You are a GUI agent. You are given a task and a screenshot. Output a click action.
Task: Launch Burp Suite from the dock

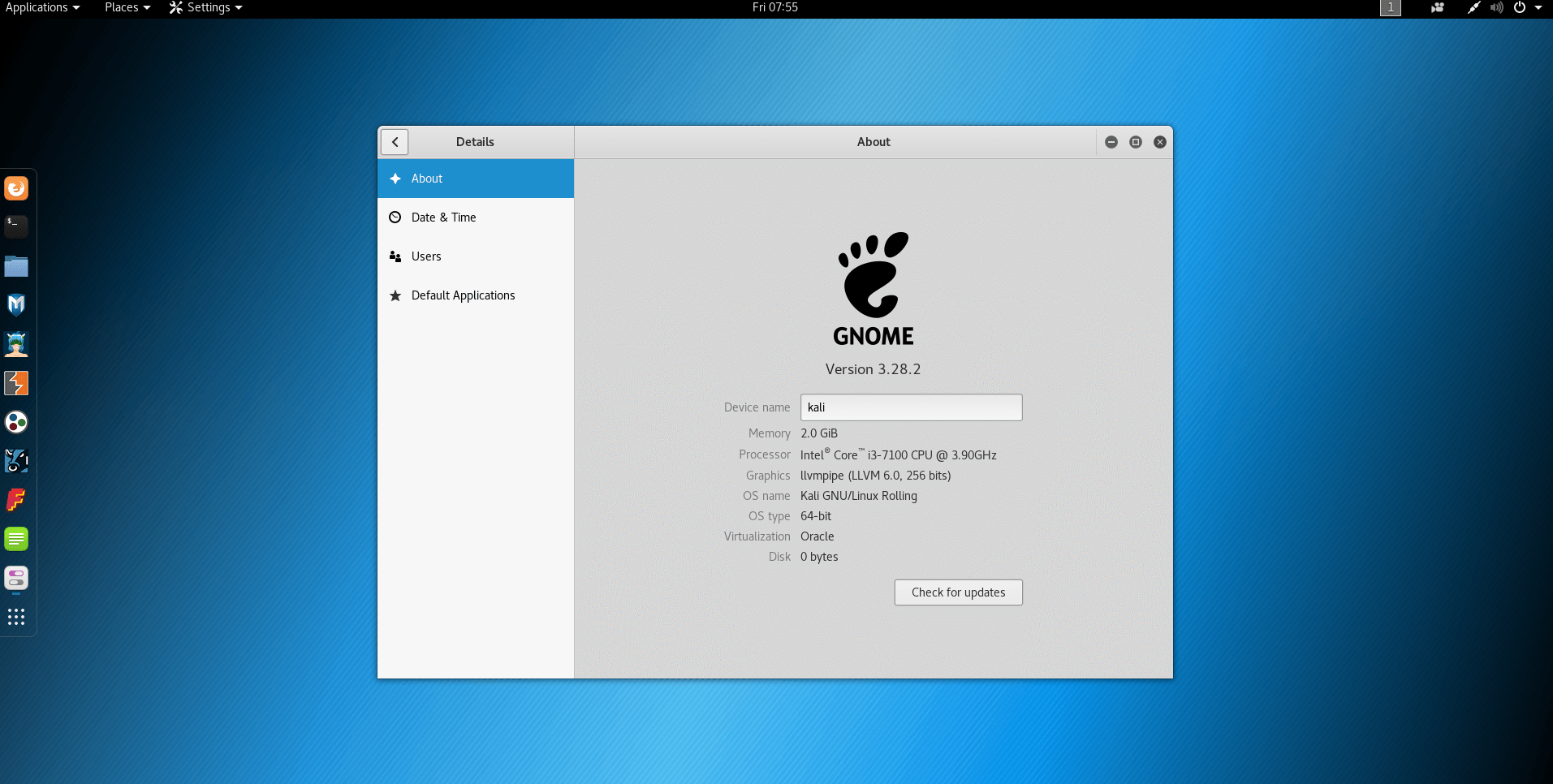(x=16, y=383)
